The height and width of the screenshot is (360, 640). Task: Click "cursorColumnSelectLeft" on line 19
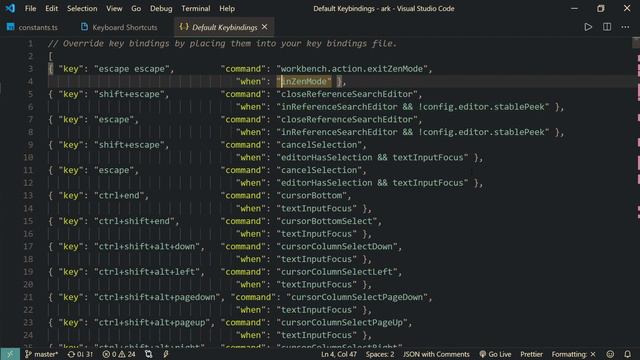336,271
